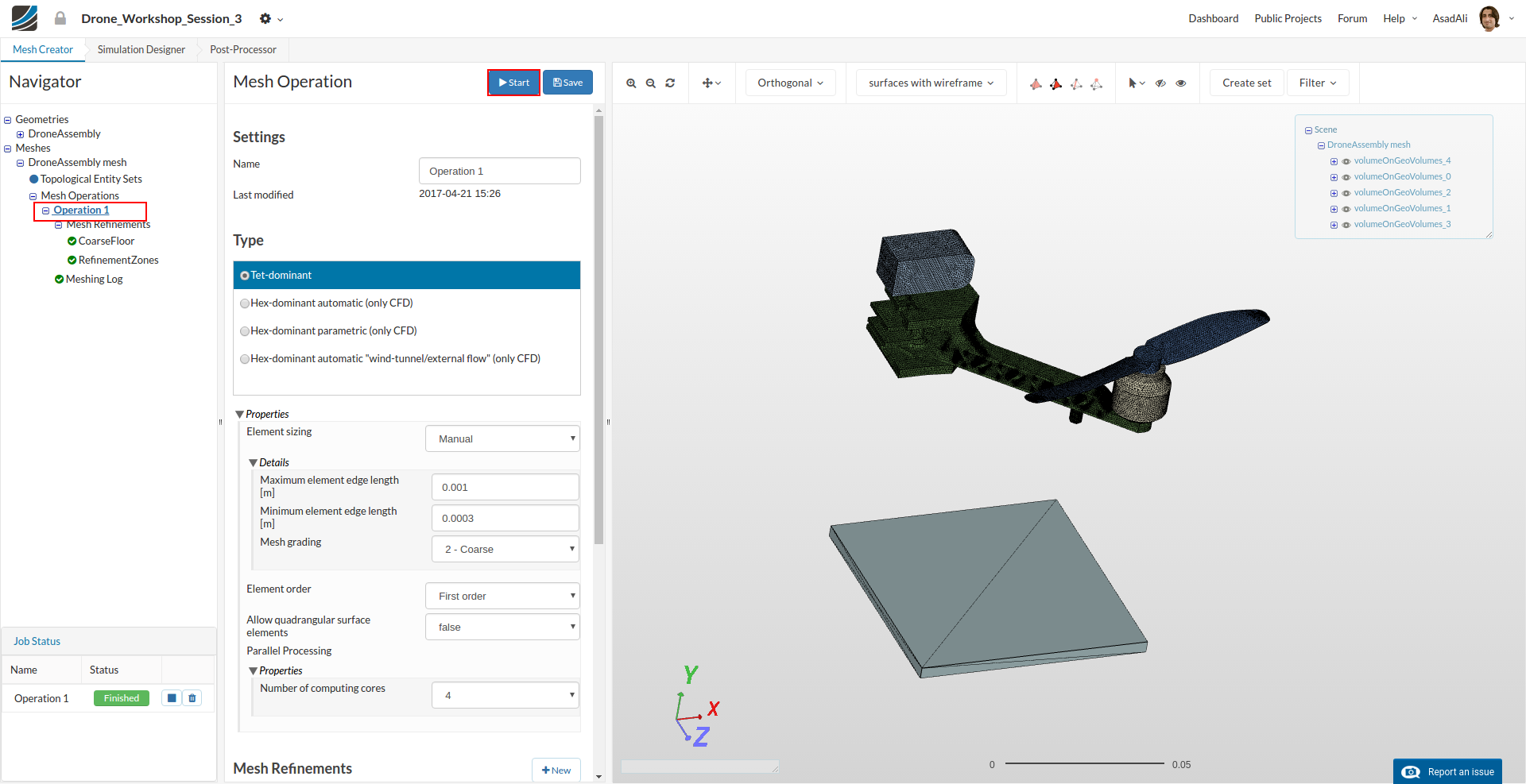Screen dimensions: 1526x784
Task: Select the Hex-dominant automatic (only CFD) type
Action: [245, 303]
